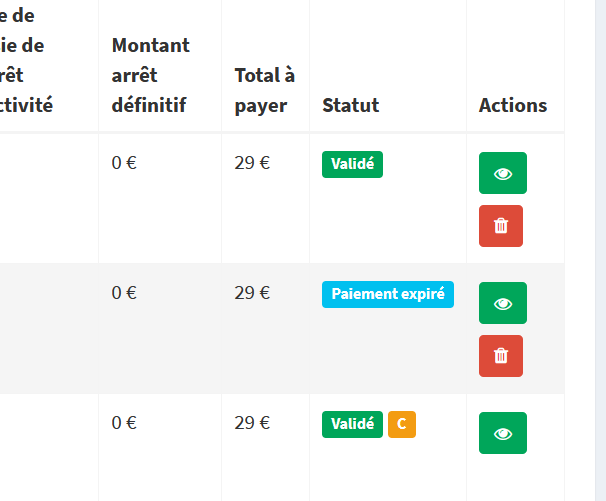Delete the Paiement expiré row
Viewport: 606px width, 501px height.
(501, 356)
